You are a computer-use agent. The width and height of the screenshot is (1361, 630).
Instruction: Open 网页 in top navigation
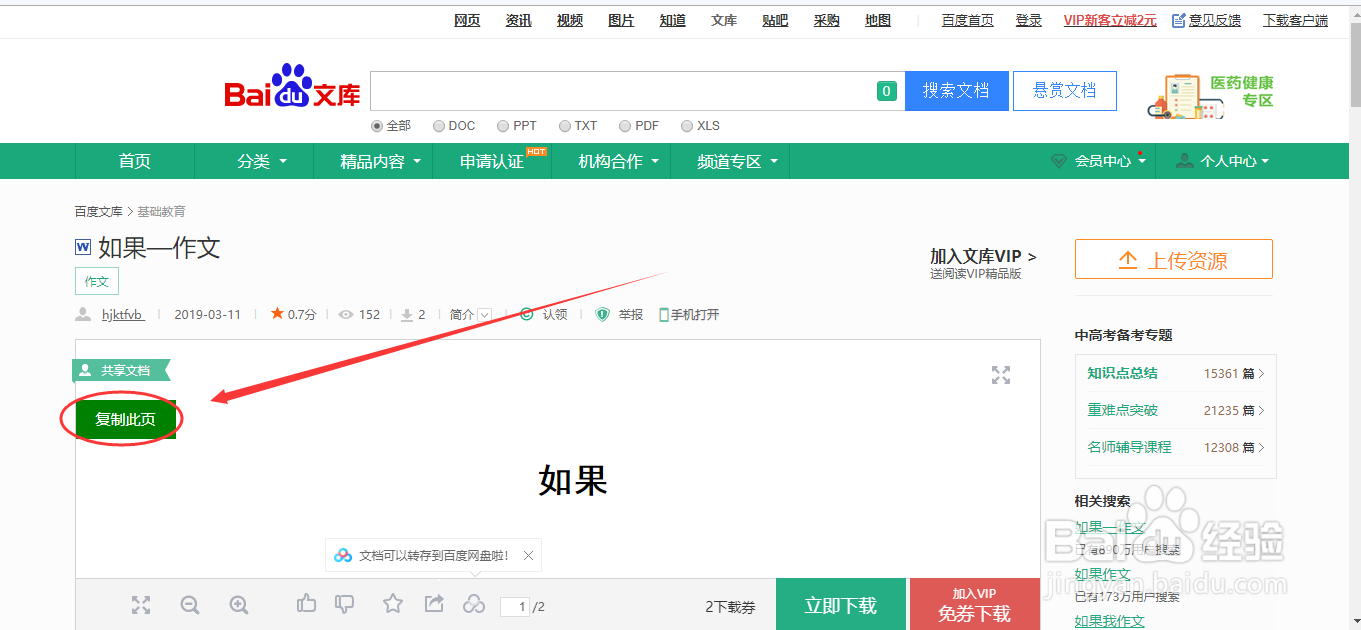467,20
